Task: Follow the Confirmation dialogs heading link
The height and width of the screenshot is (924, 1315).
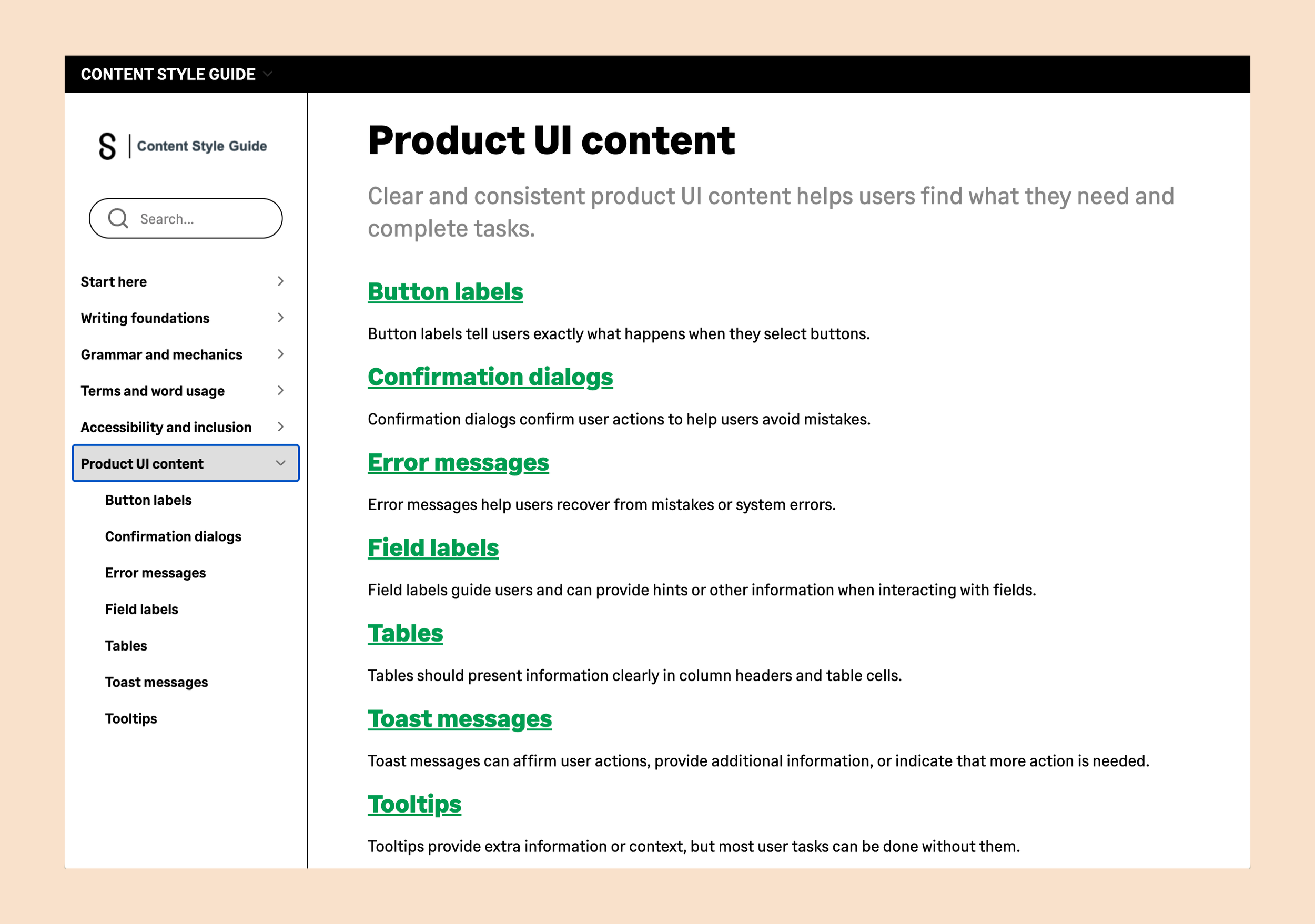Action: (490, 377)
